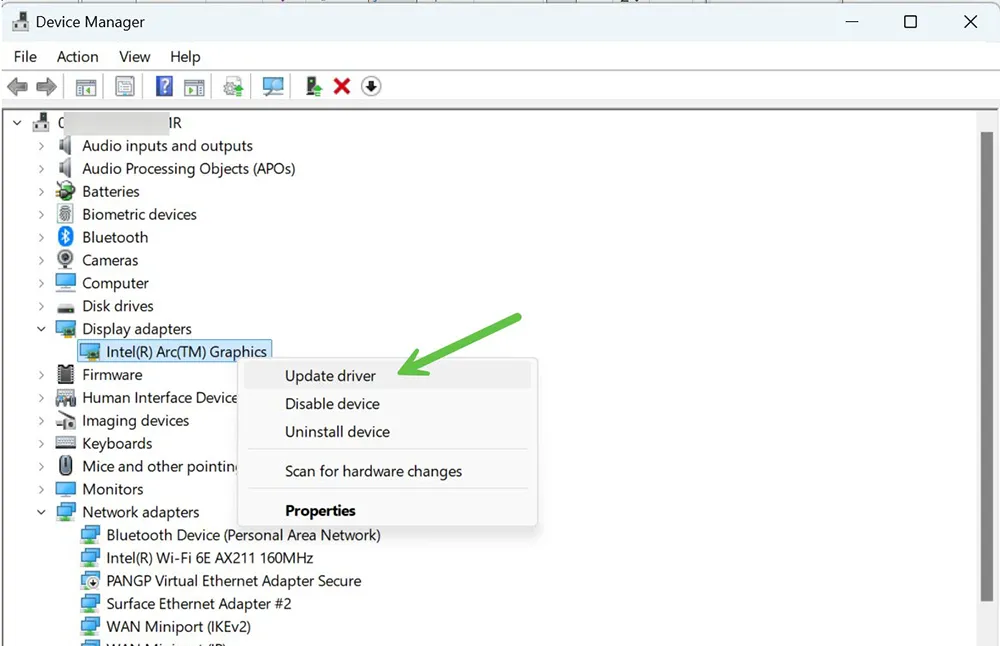Choose Uninstall device in the context menu
The image size is (1000, 646).
tap(337, 432)
